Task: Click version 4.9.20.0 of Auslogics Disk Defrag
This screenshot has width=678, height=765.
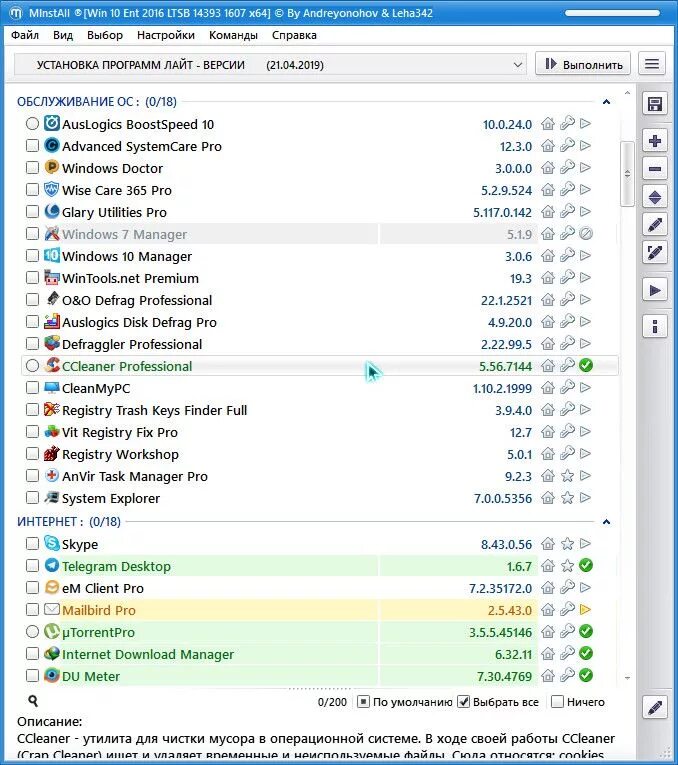Action: click(510, 322)
